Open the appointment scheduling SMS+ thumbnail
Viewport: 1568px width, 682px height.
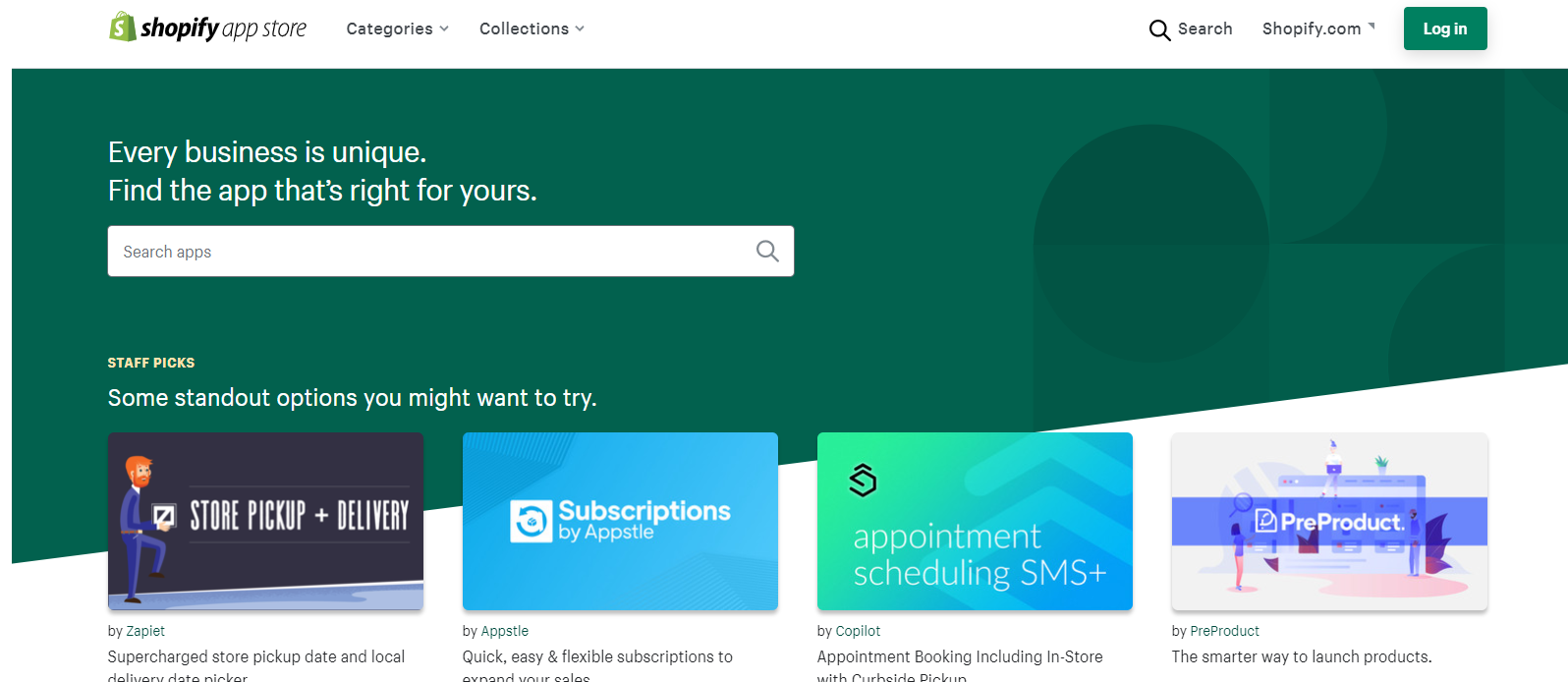click(975, 521)
